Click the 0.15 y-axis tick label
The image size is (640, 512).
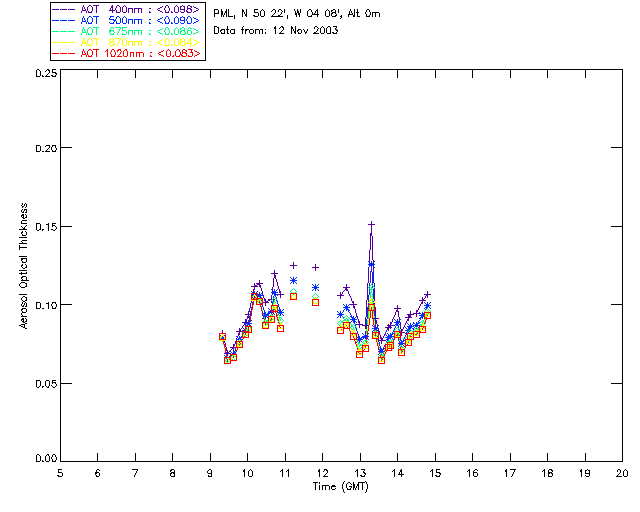coord(46,227)
